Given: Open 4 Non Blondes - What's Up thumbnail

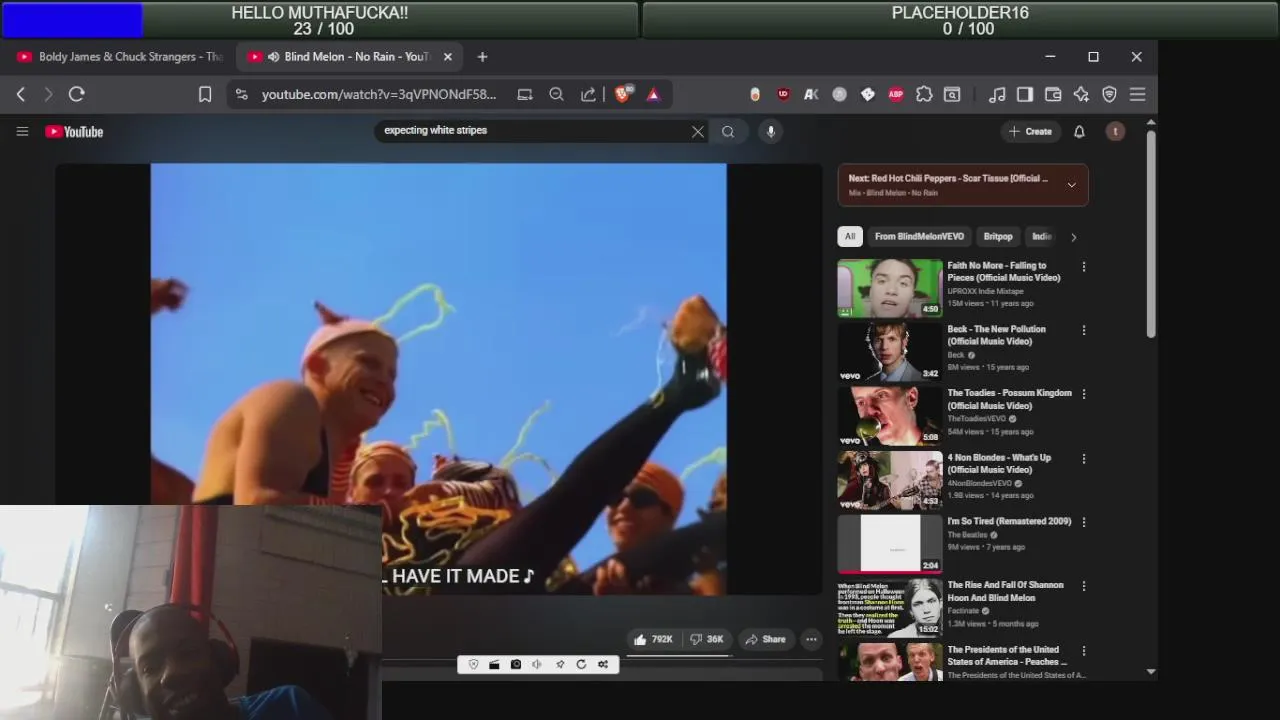Looking at the screenshot, I should coord(890,481).
